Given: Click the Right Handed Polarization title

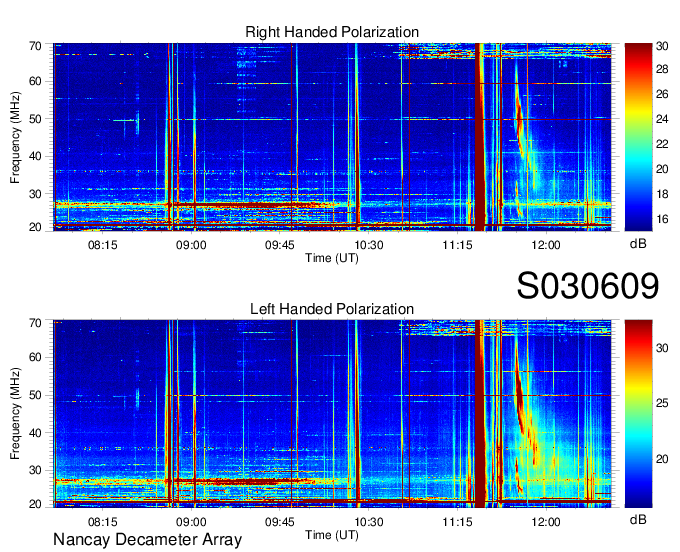Looking at the screenshot, I should click(332, 32).
